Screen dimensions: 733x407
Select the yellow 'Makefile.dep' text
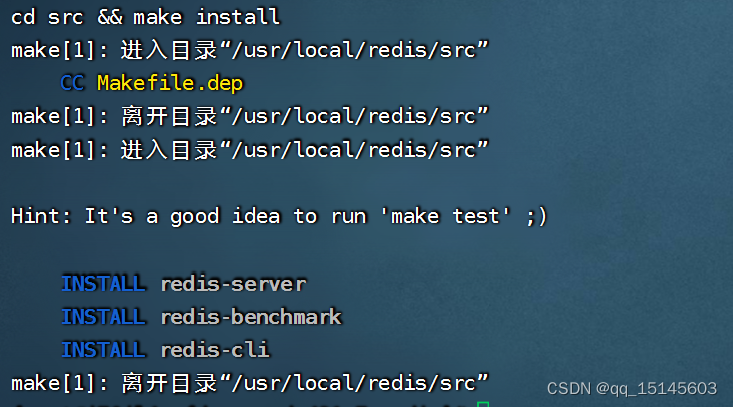[170, 83]
